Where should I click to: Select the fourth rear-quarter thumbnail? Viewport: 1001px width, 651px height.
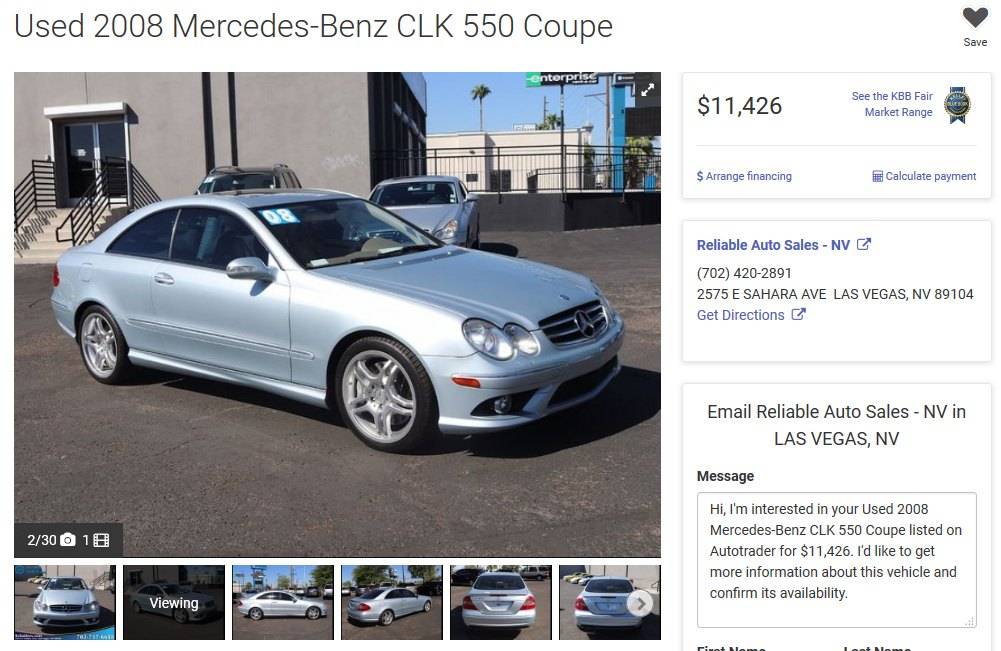tap(392, 602)
